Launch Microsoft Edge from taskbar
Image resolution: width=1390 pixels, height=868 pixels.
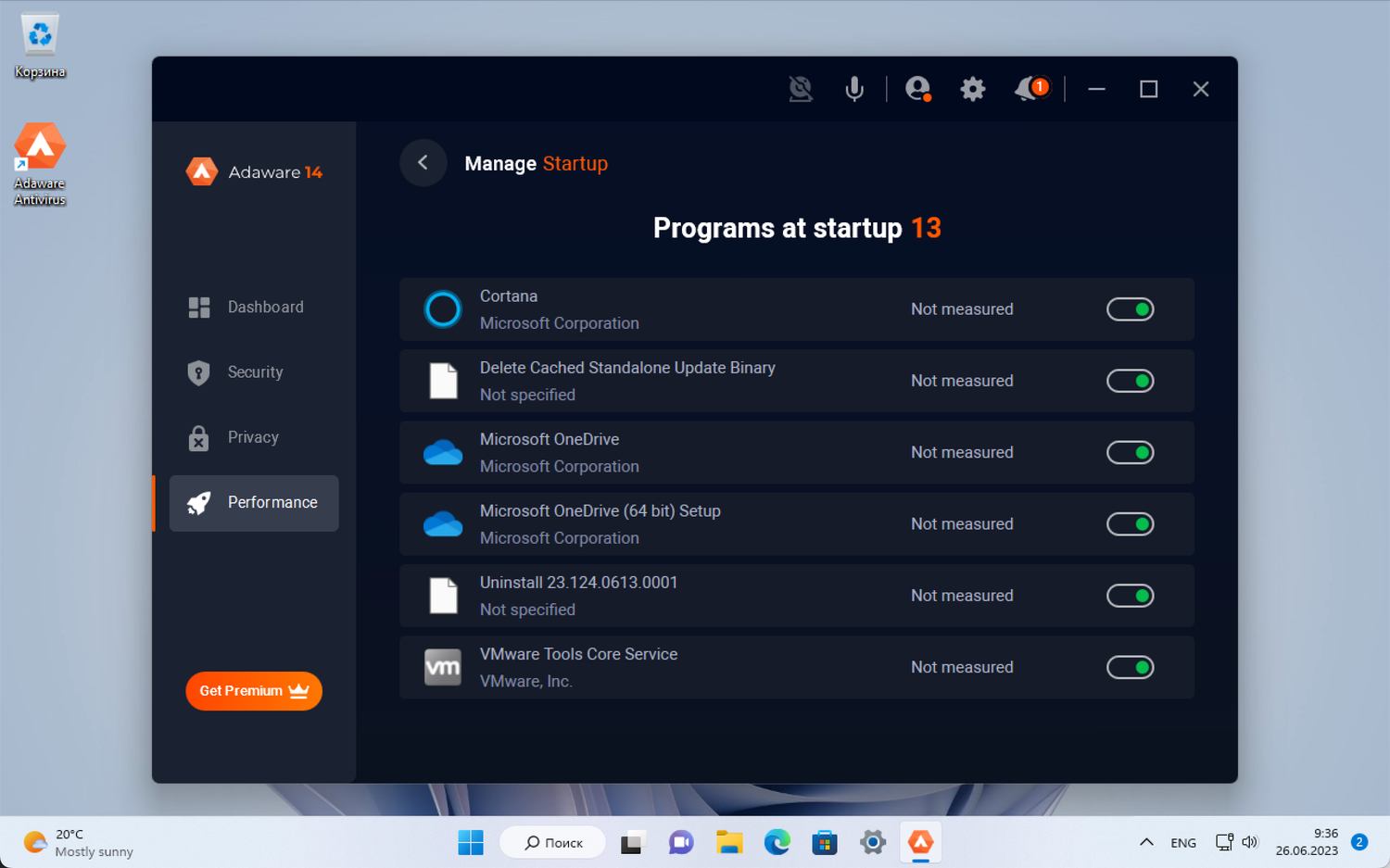point(777,843)
